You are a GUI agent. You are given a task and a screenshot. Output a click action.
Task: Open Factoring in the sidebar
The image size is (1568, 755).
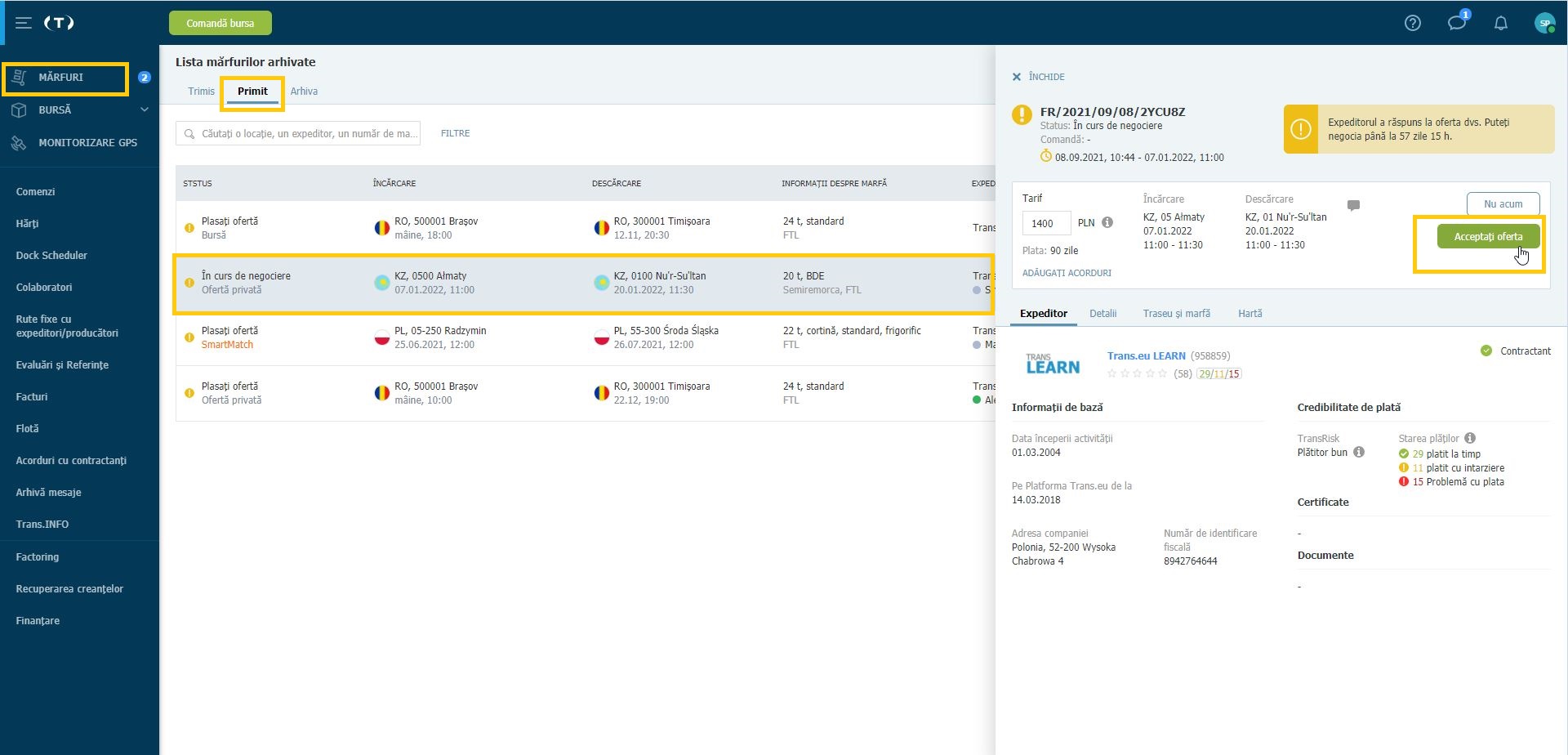pyautogui.click(x=38, y=557)
